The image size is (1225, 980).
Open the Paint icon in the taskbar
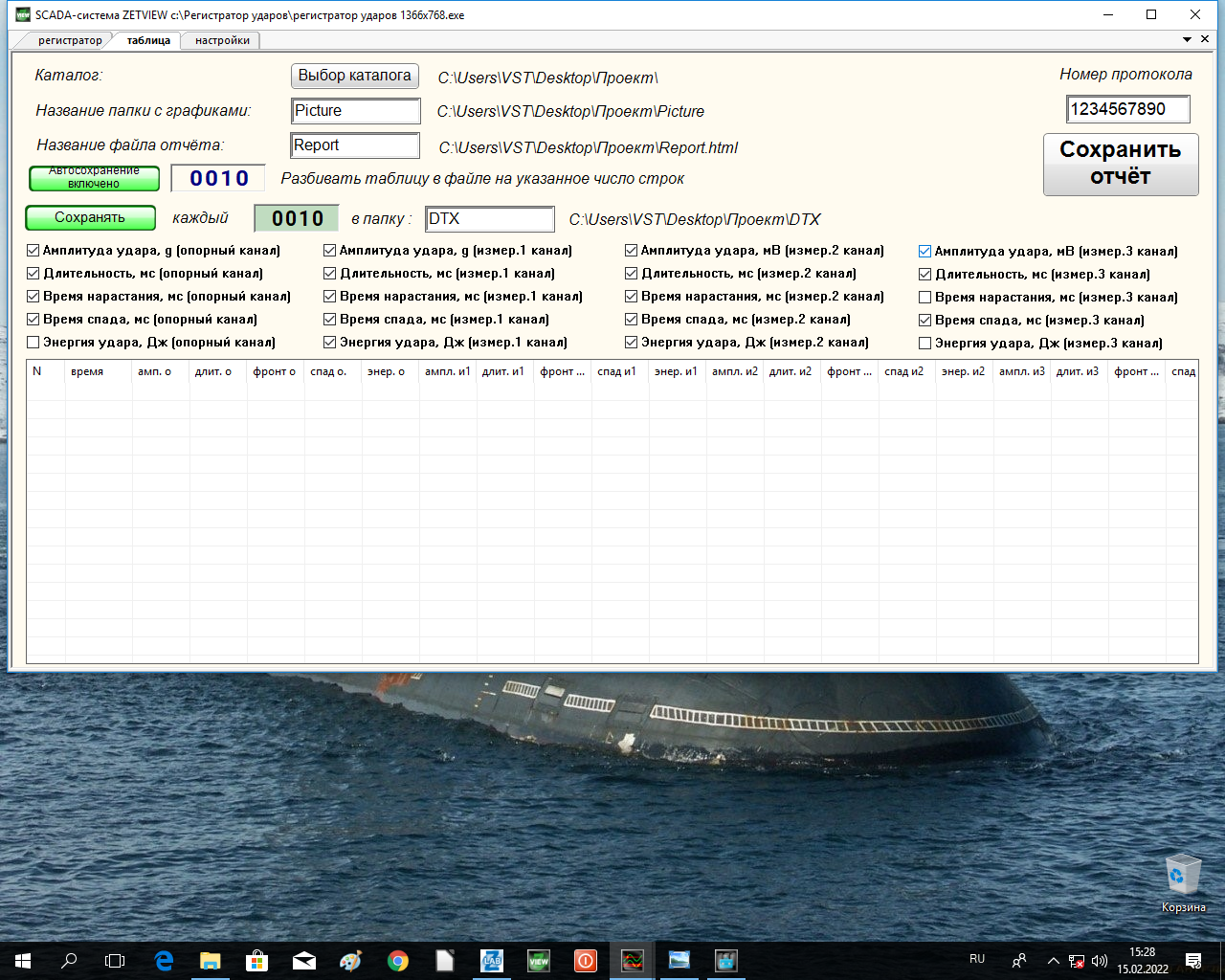tap(351, 960)
